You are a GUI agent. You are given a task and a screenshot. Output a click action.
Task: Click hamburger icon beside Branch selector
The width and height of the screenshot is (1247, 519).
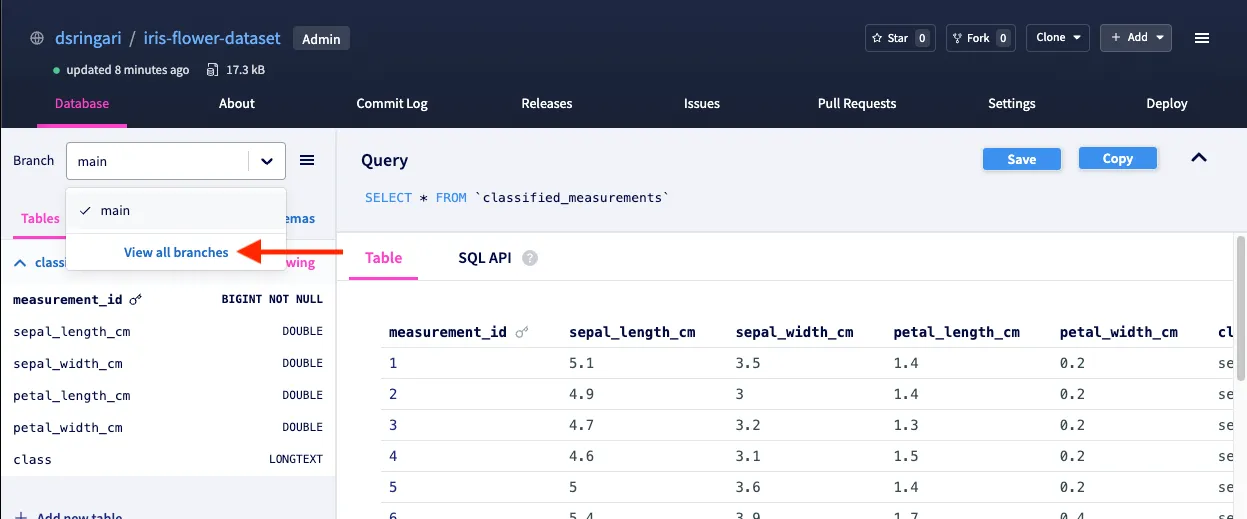pos(308,160)
